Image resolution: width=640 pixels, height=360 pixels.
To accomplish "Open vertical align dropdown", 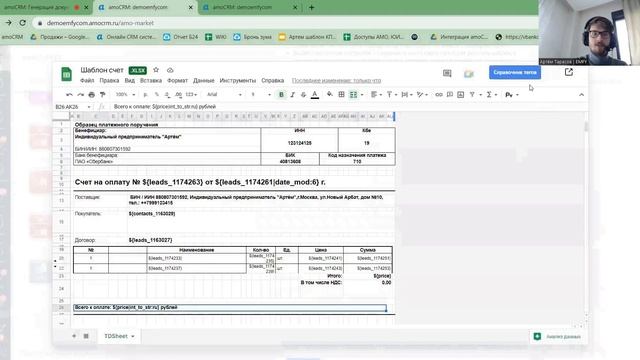I will (x=392, y=95).
